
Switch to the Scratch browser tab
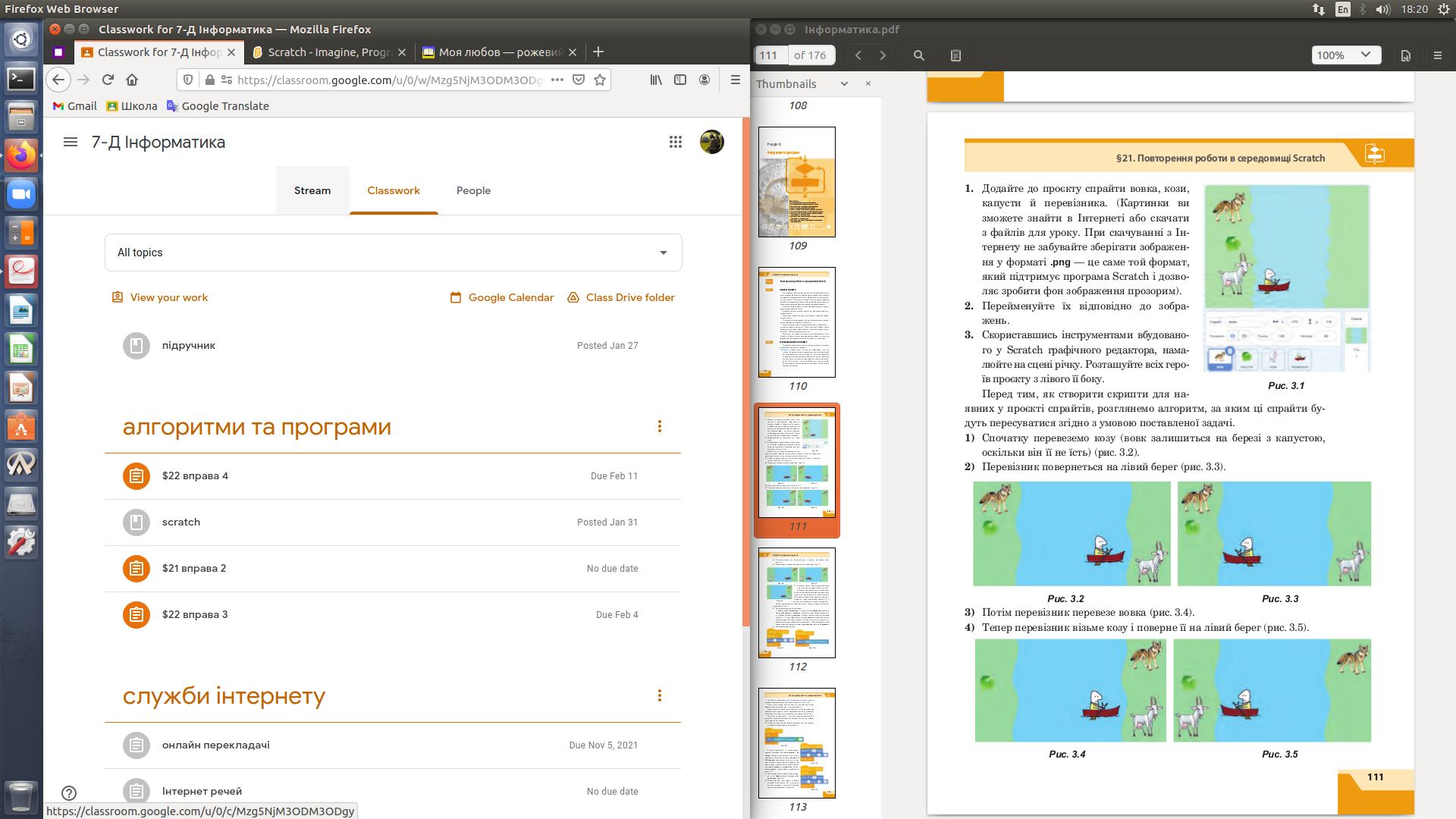[328, 52]
